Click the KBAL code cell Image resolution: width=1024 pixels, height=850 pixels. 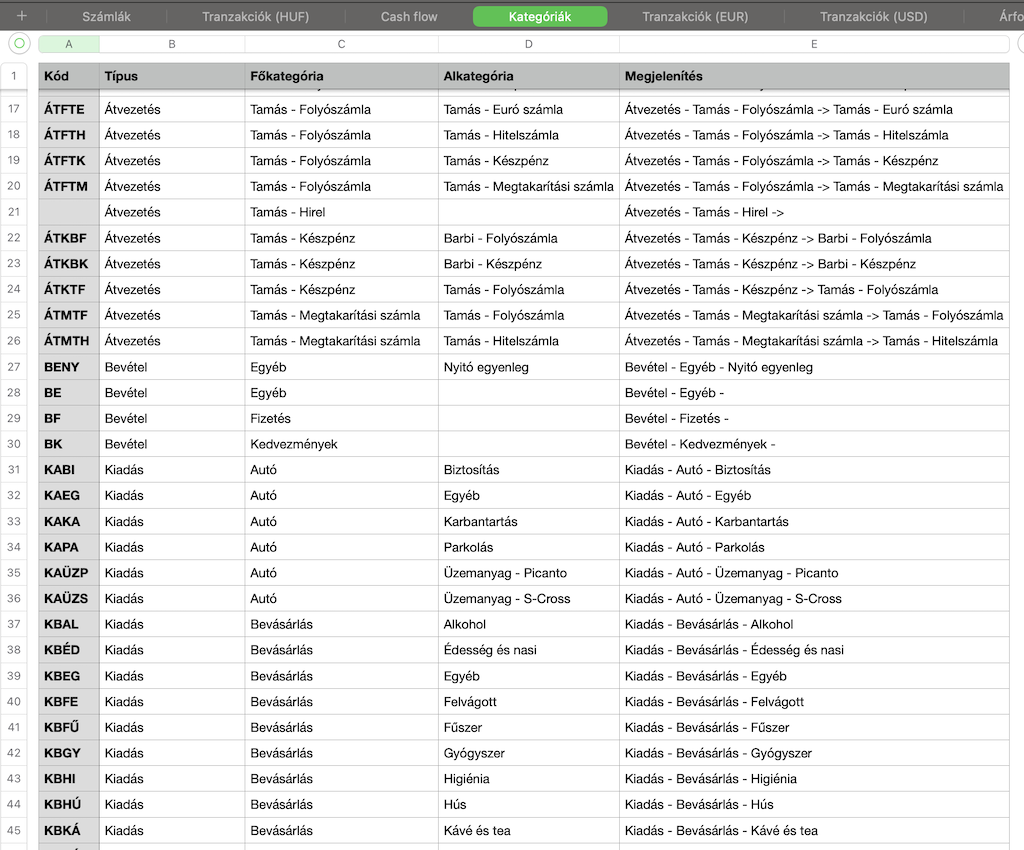tap(69, 624)
